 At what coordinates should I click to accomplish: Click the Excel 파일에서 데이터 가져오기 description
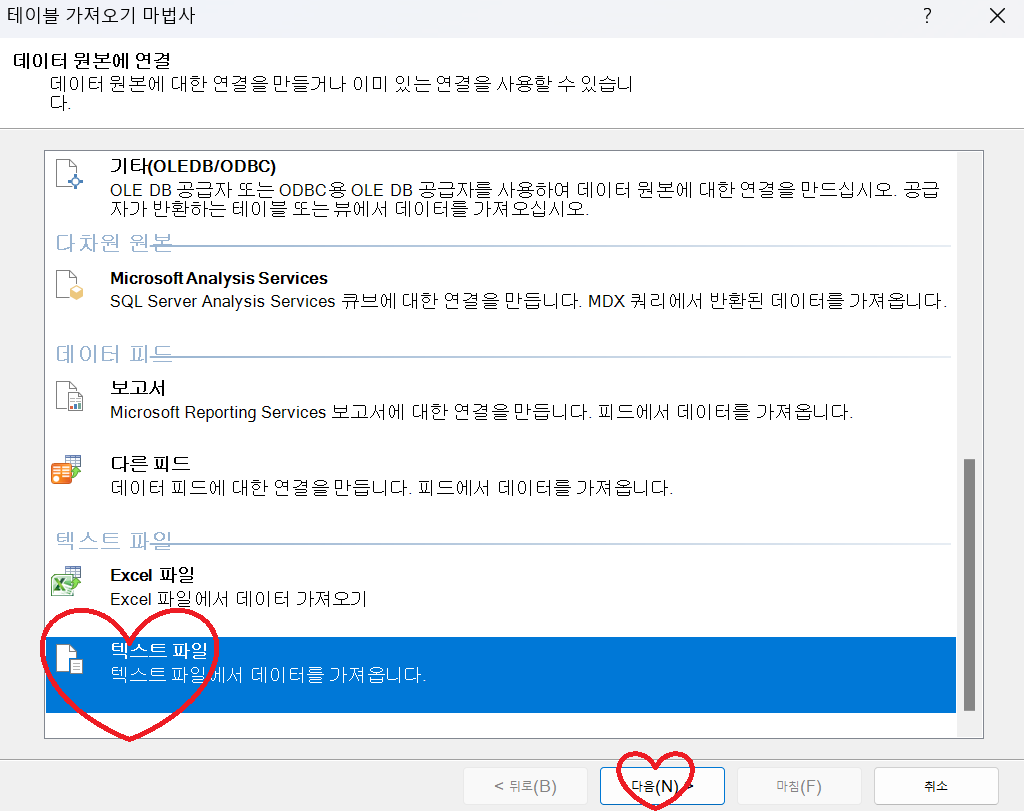238,599
